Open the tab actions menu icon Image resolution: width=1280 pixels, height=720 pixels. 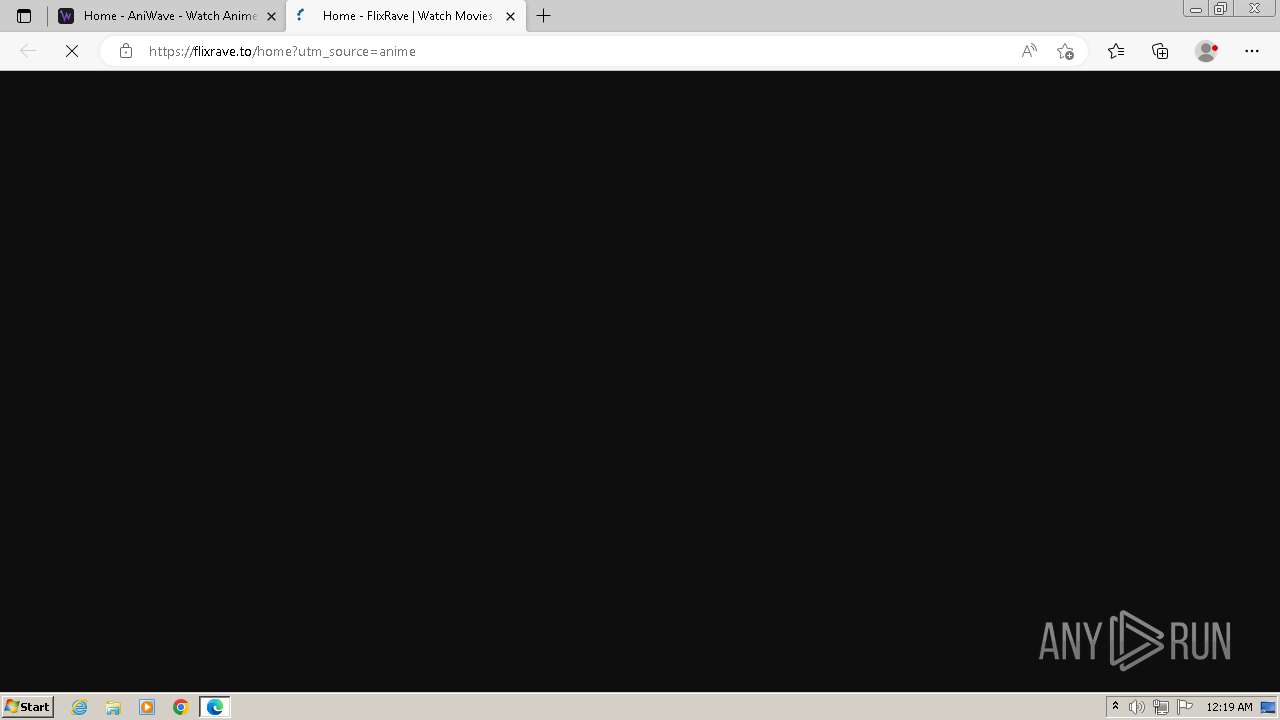click(24, 16)
